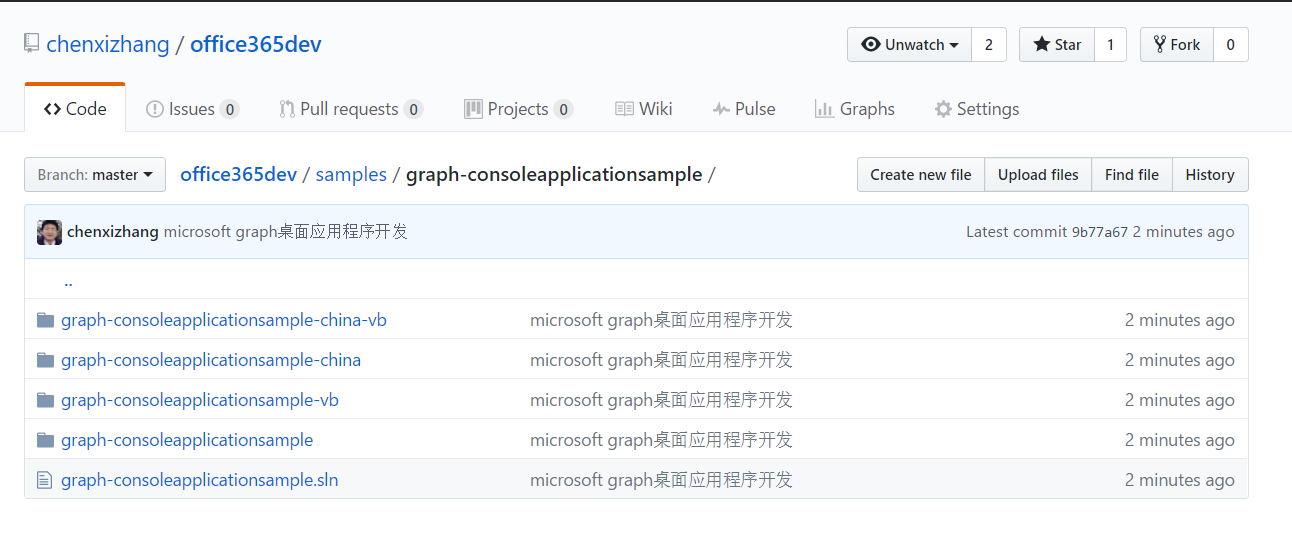Image resolution: width=1292 pixels, height=547 pixels.
Task: Click folder icon beside graph-consoleapplicationsample-vb
Action: pyautogui.click(x=45, y=400)
